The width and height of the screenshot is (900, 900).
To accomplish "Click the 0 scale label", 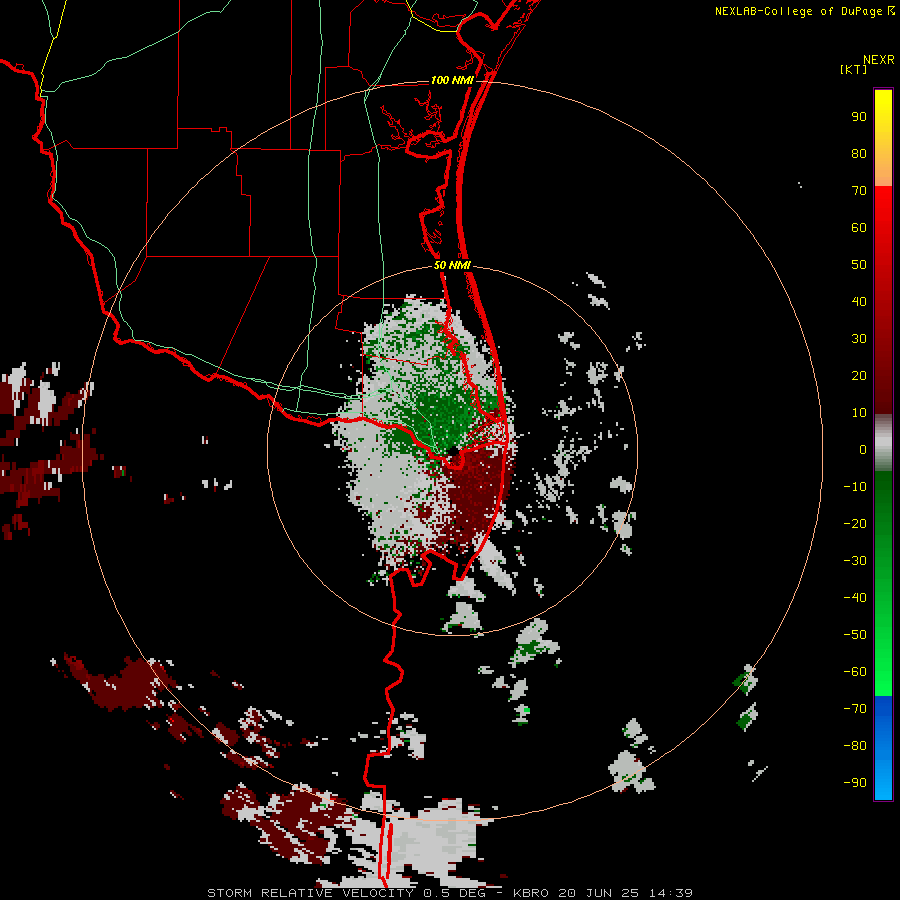I will tap(863, 450).
